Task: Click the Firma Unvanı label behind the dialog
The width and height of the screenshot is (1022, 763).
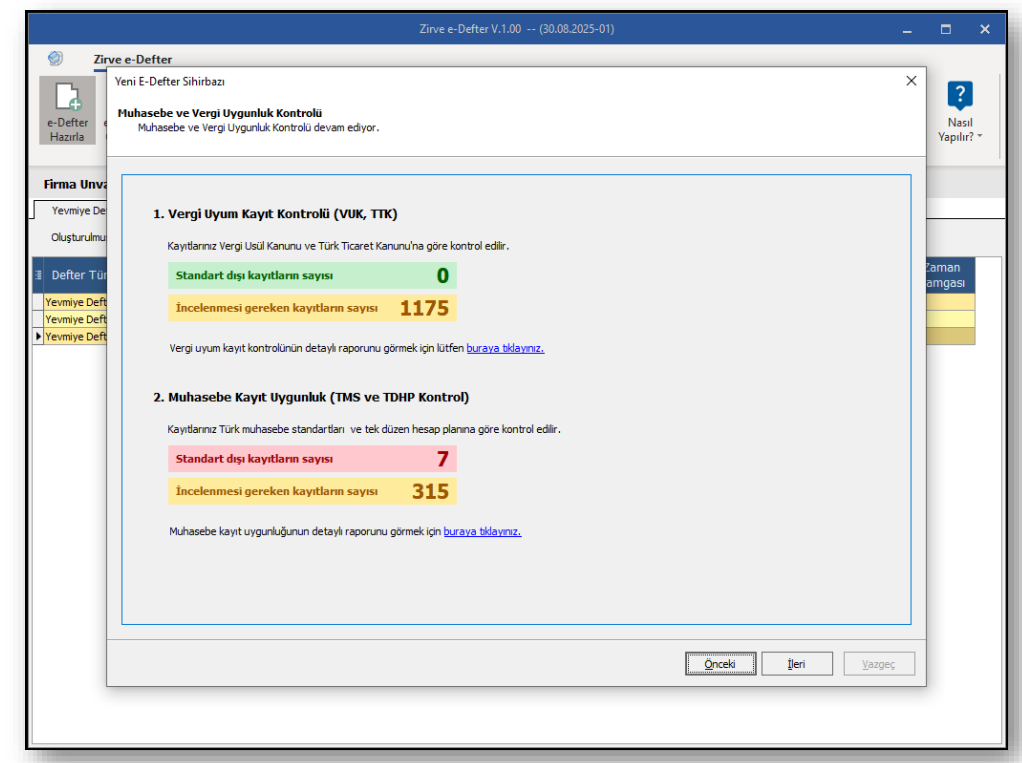Action: pos(74,184)
